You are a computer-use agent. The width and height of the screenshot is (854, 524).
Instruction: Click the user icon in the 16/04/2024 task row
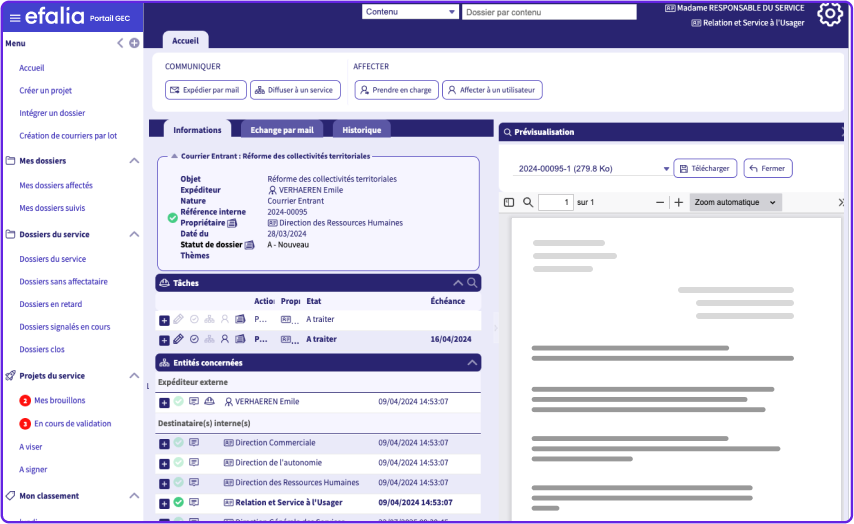click(x=224, y=339)
